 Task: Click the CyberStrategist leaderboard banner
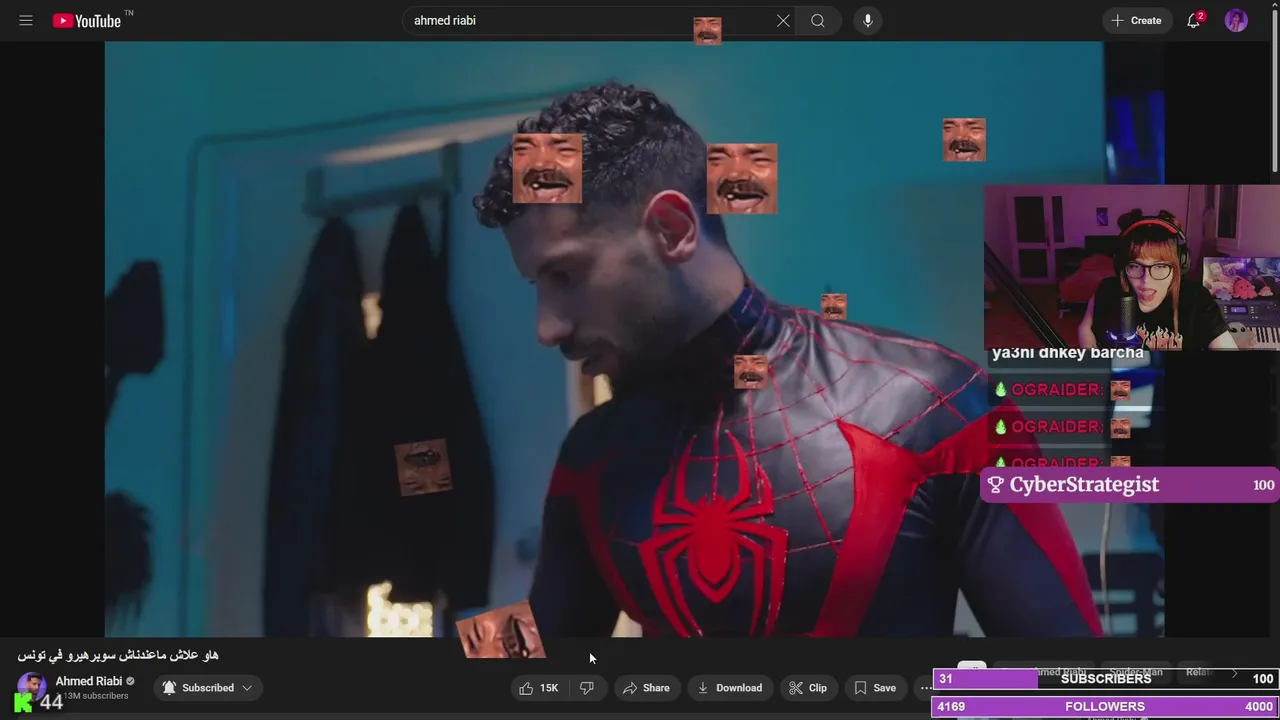coord(1130,484)
